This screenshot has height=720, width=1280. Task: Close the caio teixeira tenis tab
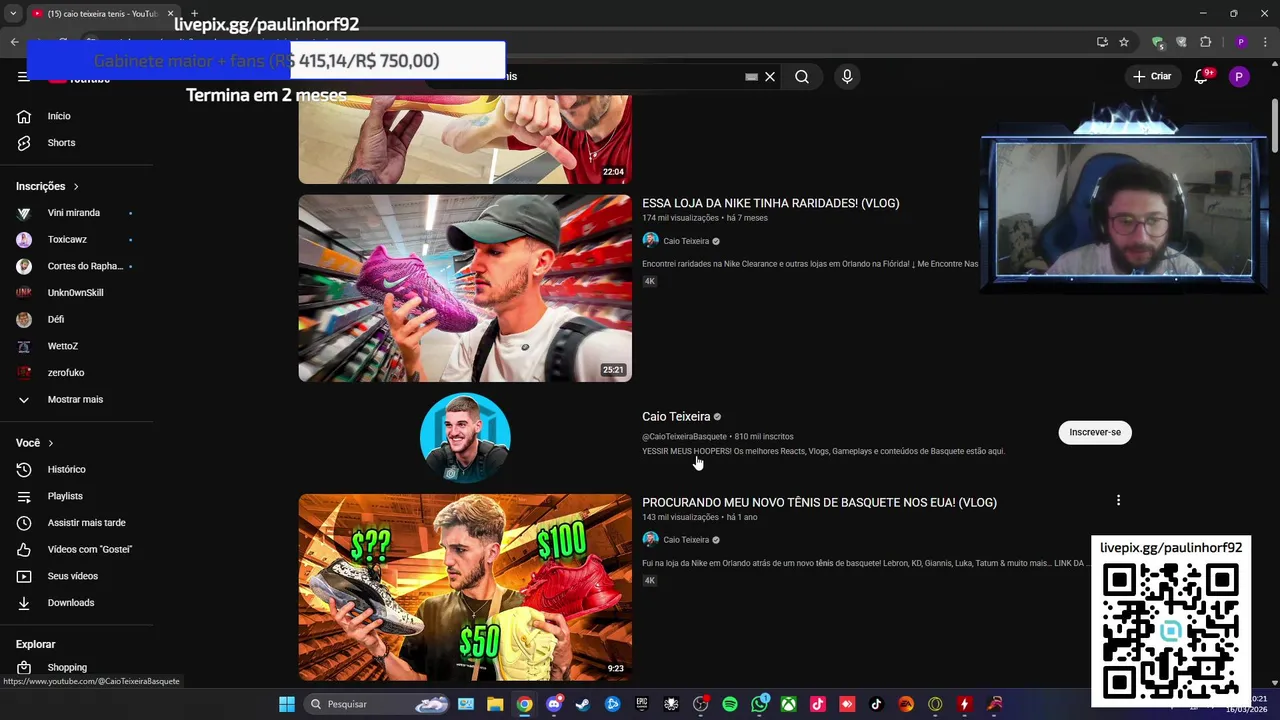170,14
